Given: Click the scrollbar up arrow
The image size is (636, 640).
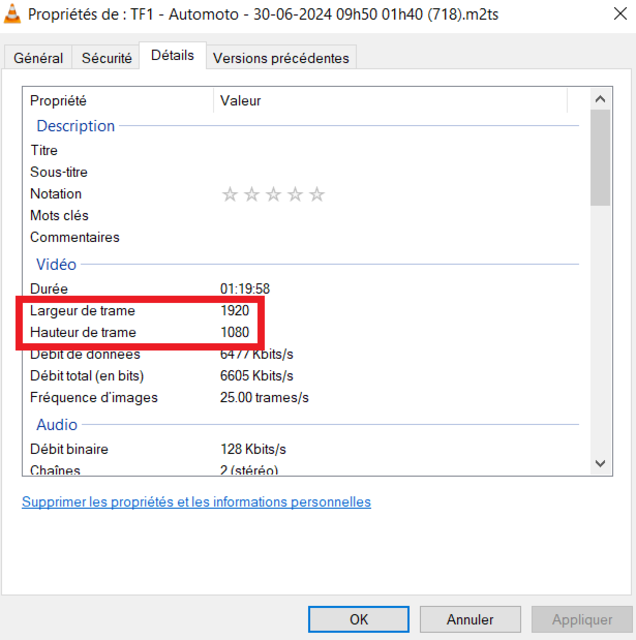Looking at the screenshot, I should click(600, 99).
